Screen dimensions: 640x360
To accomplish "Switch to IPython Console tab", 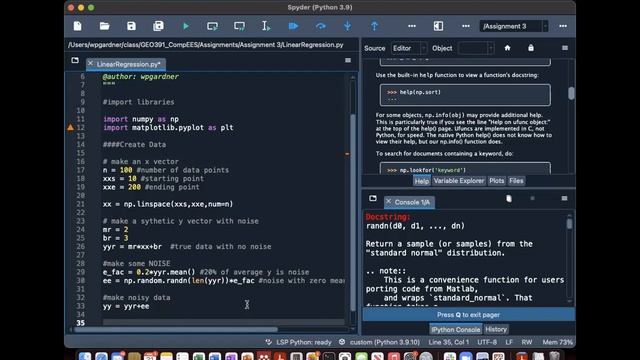I will click(456, 329).
